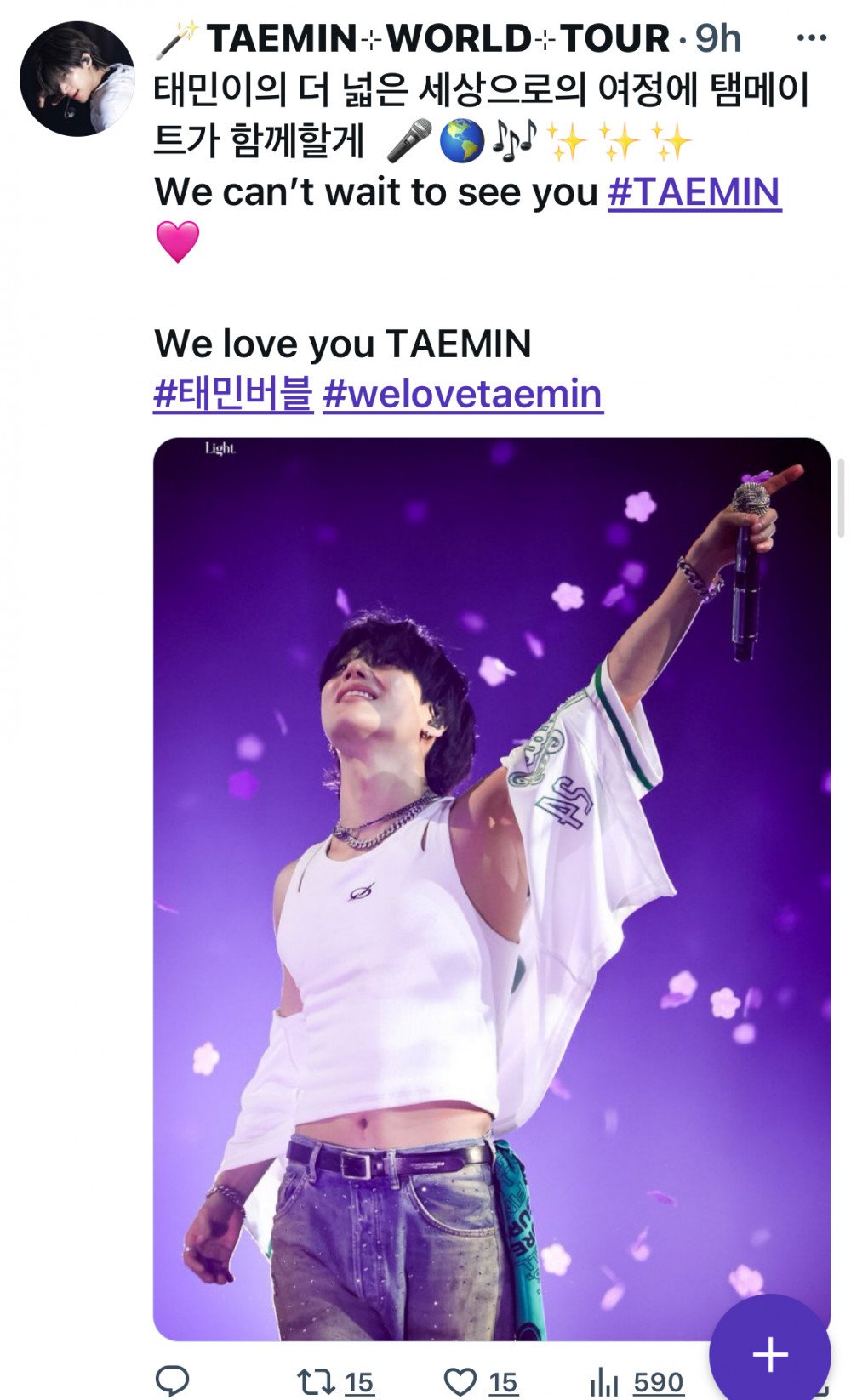Open the three-dot more options menu
851x1400 pixels.
pyautogui.click(x=811, y=38)
